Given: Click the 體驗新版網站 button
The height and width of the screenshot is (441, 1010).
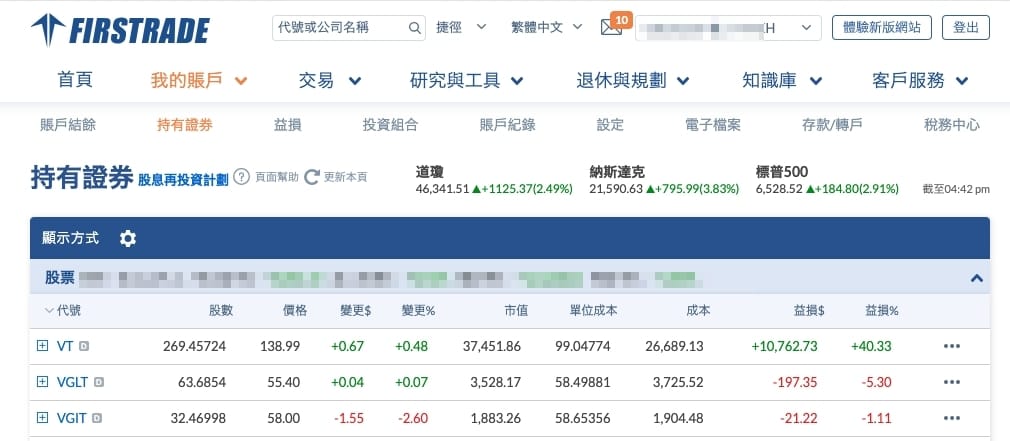Looking at the screenshot, I should pos(882,28).
